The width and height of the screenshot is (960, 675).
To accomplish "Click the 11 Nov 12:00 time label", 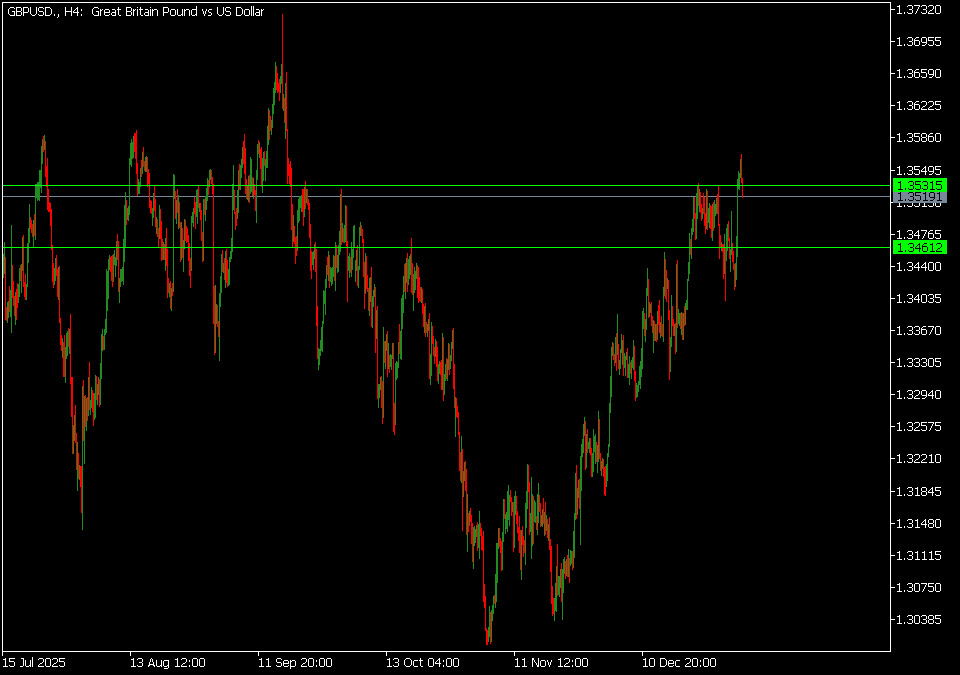I will point(551,662).
